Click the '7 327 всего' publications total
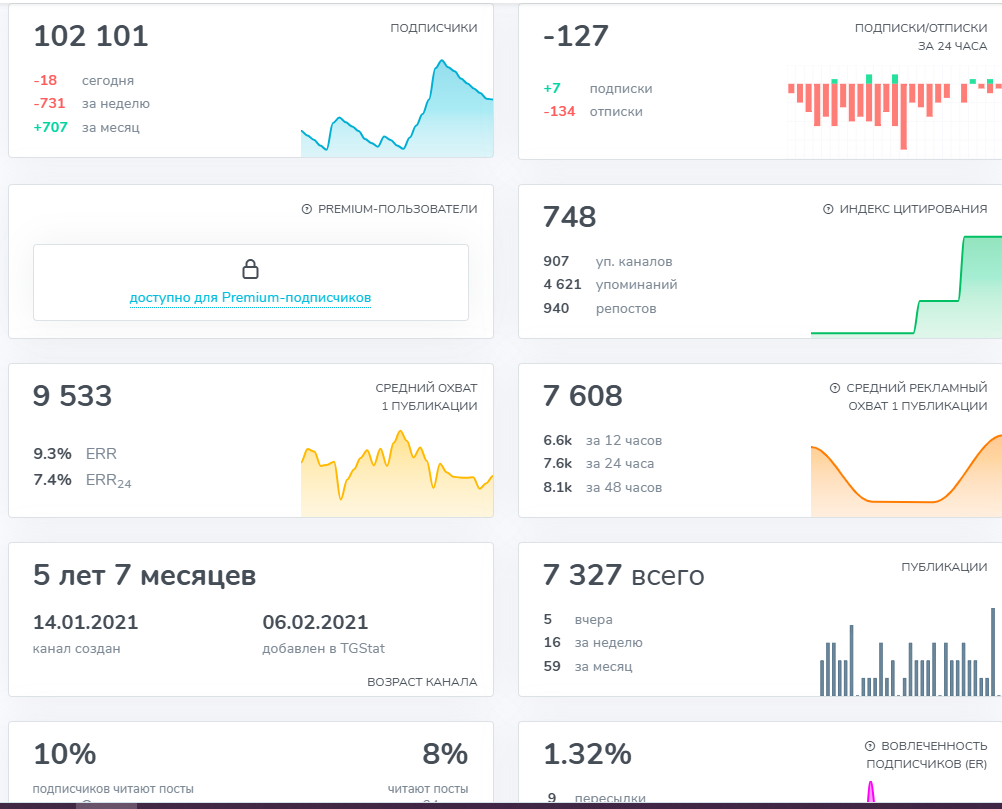The image size is (1002, 809). point(624,575)
